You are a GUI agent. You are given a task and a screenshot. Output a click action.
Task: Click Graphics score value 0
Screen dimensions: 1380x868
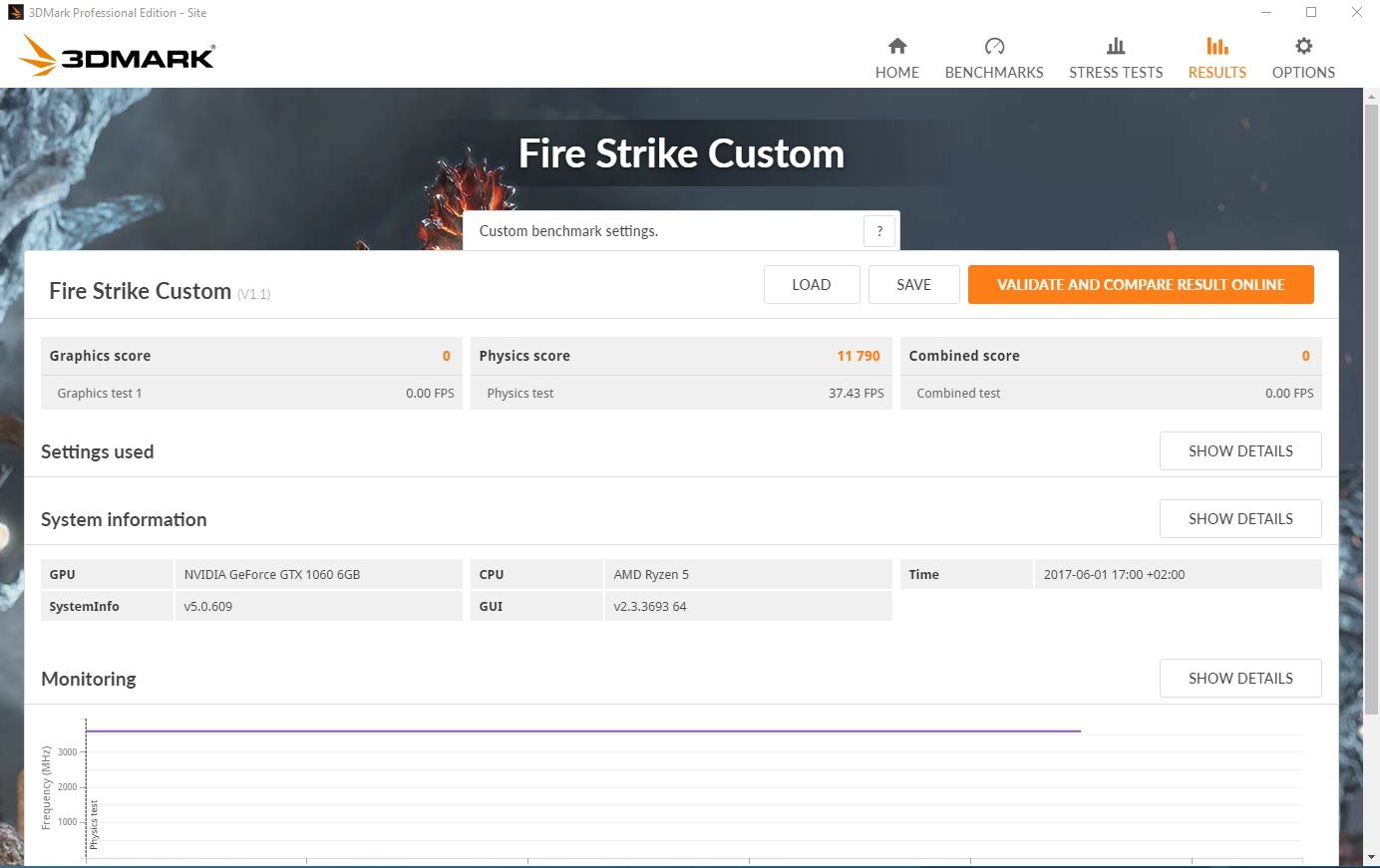pos(447,356)
